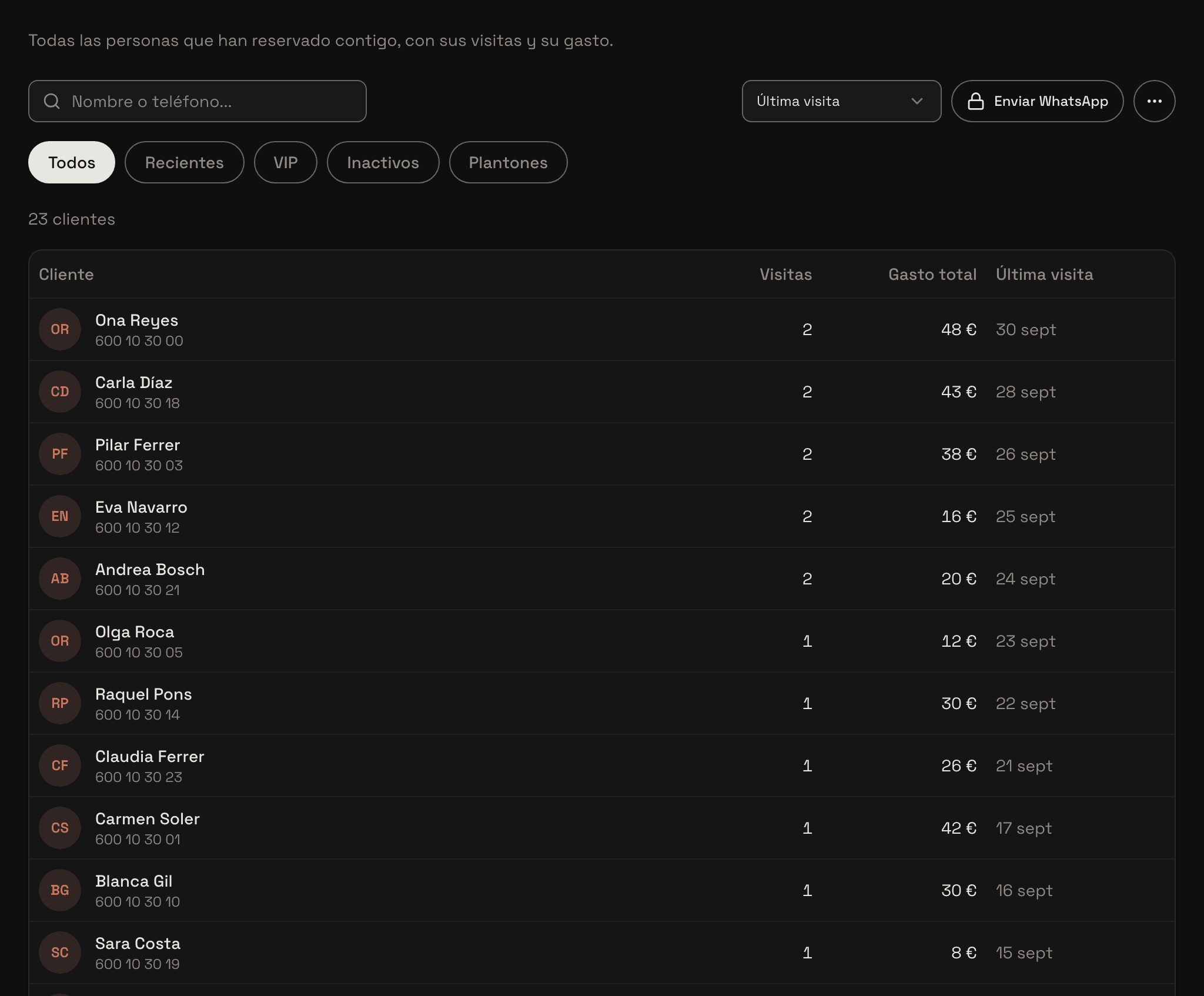Sort by the Gasto total column header
1204x996 pixels.
[932, 275]
